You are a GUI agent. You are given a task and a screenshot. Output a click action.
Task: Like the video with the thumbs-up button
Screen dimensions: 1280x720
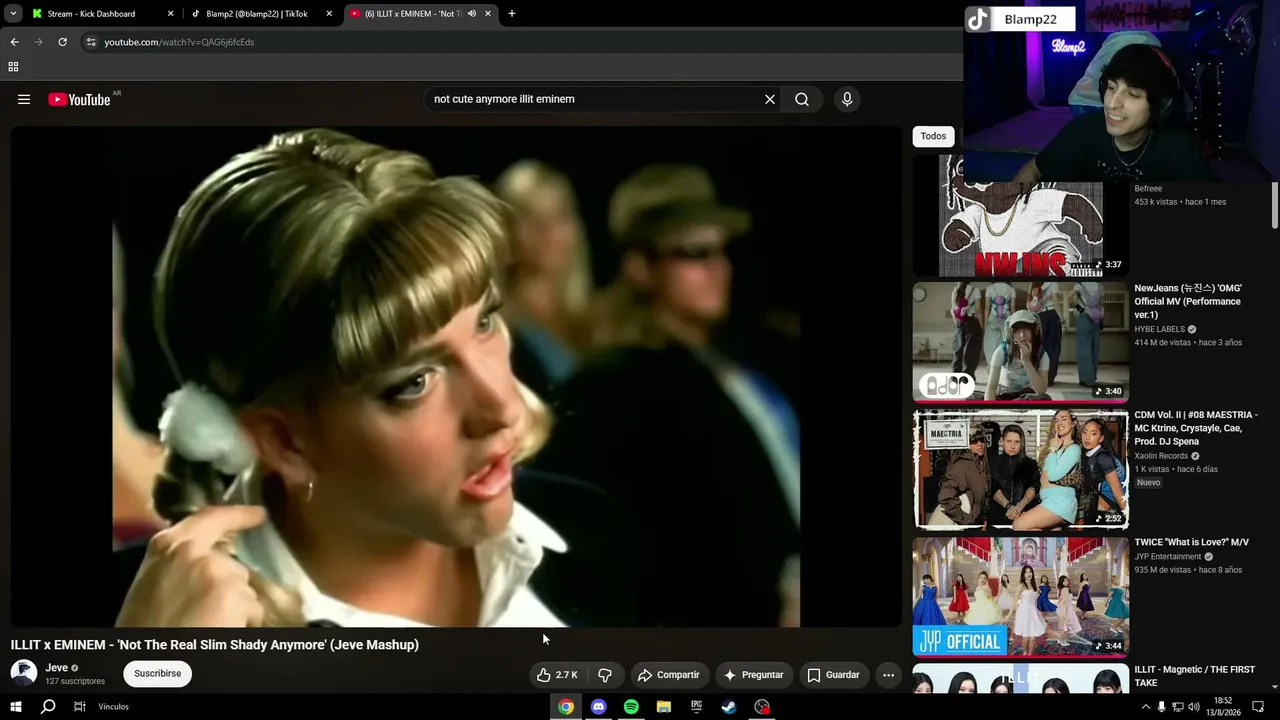[557, 675]
